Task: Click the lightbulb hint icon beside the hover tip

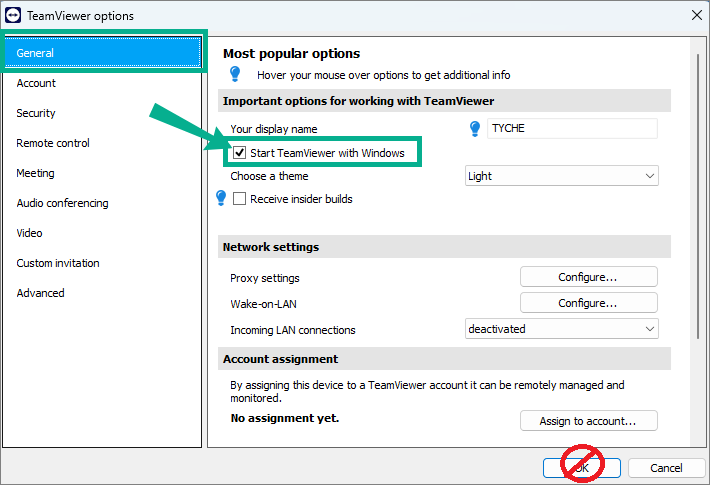Action: coord(235,74)
